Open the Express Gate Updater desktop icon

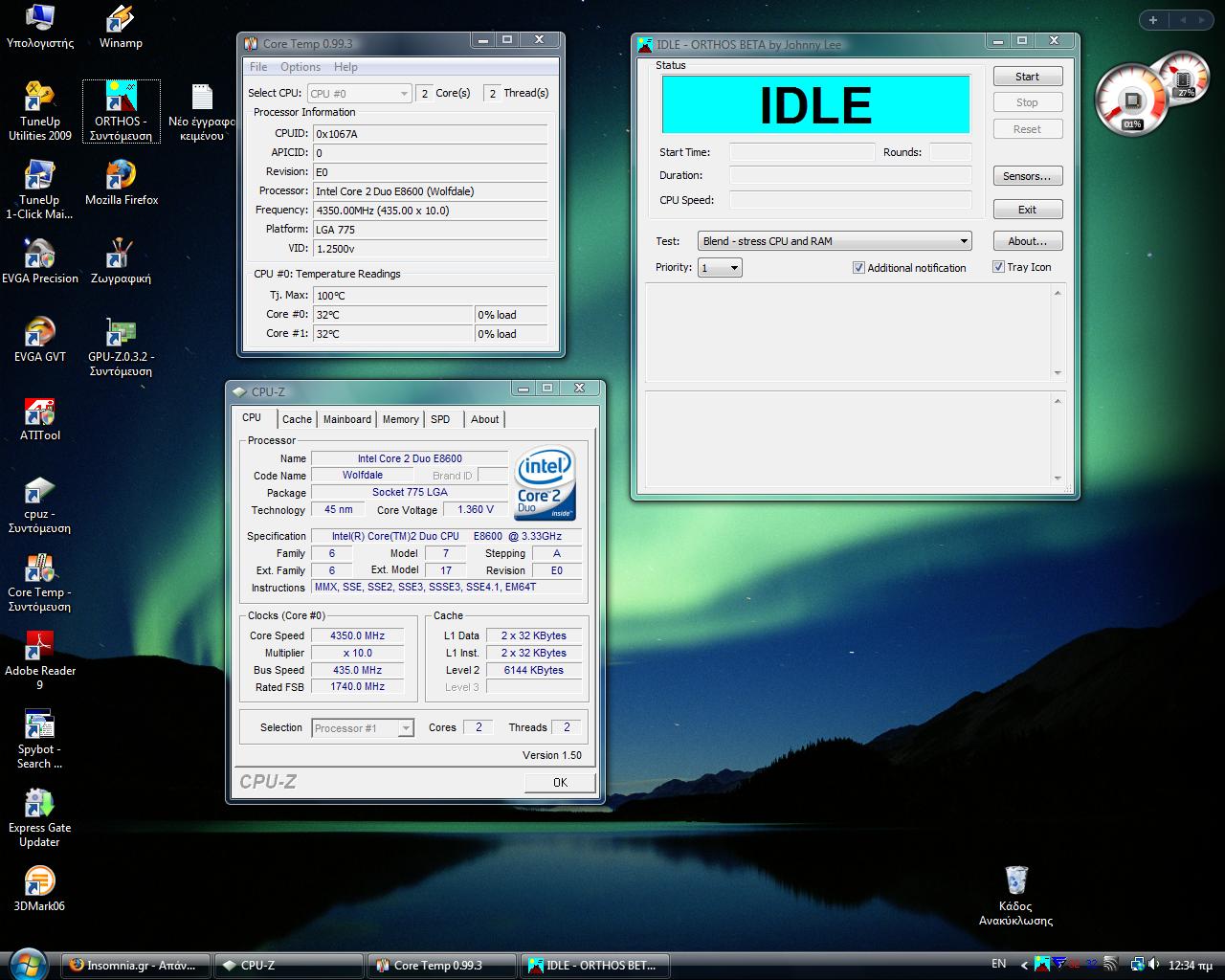point(40,817)
